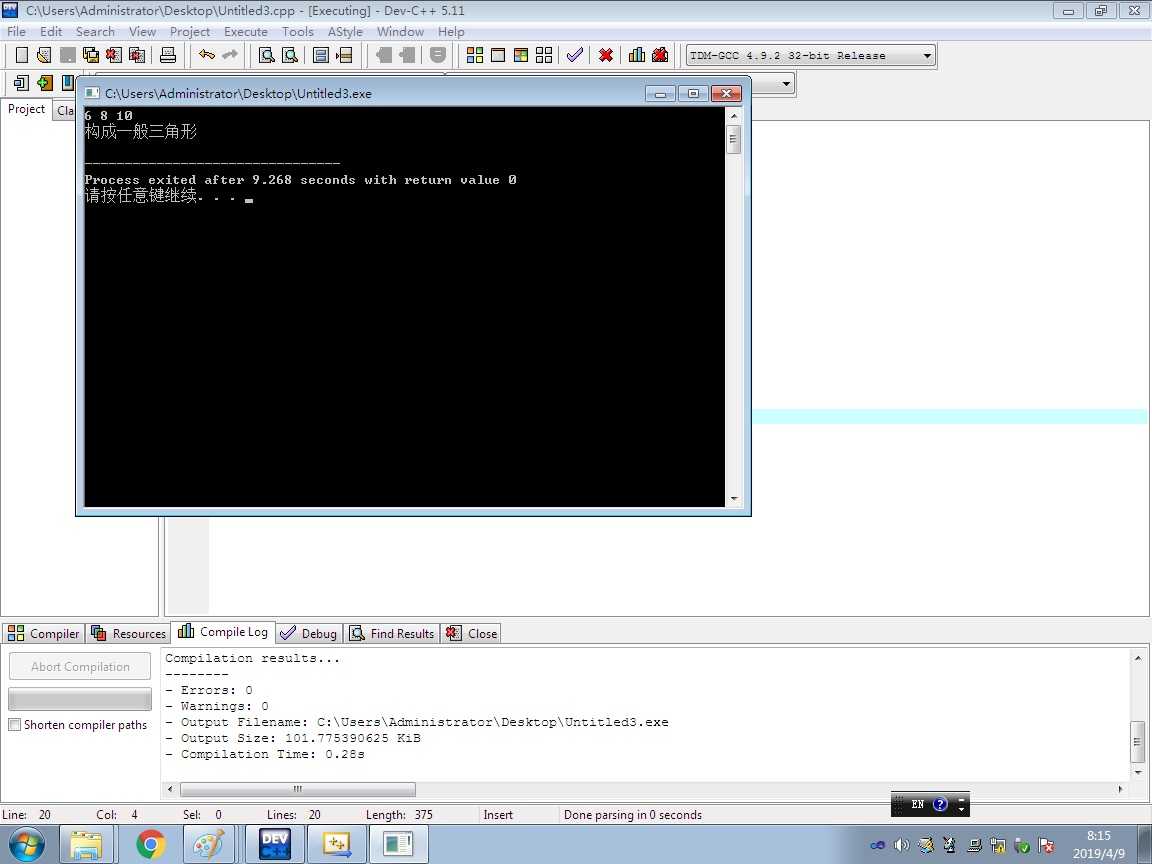Open the Execute menu
The image size is (1152, 864).
[x=245, y=32]
